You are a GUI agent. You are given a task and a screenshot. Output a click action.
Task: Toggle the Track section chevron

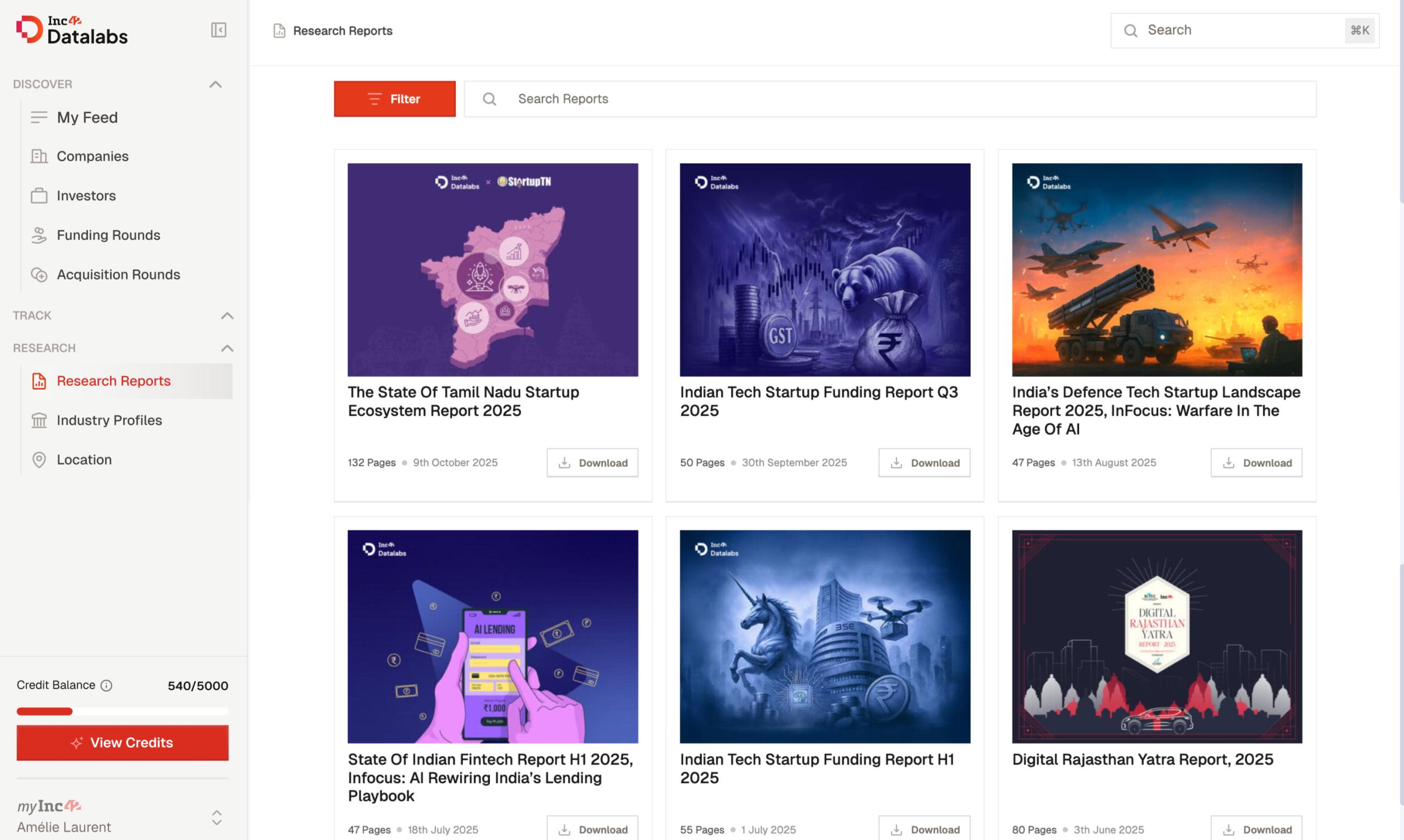(227, 315)
